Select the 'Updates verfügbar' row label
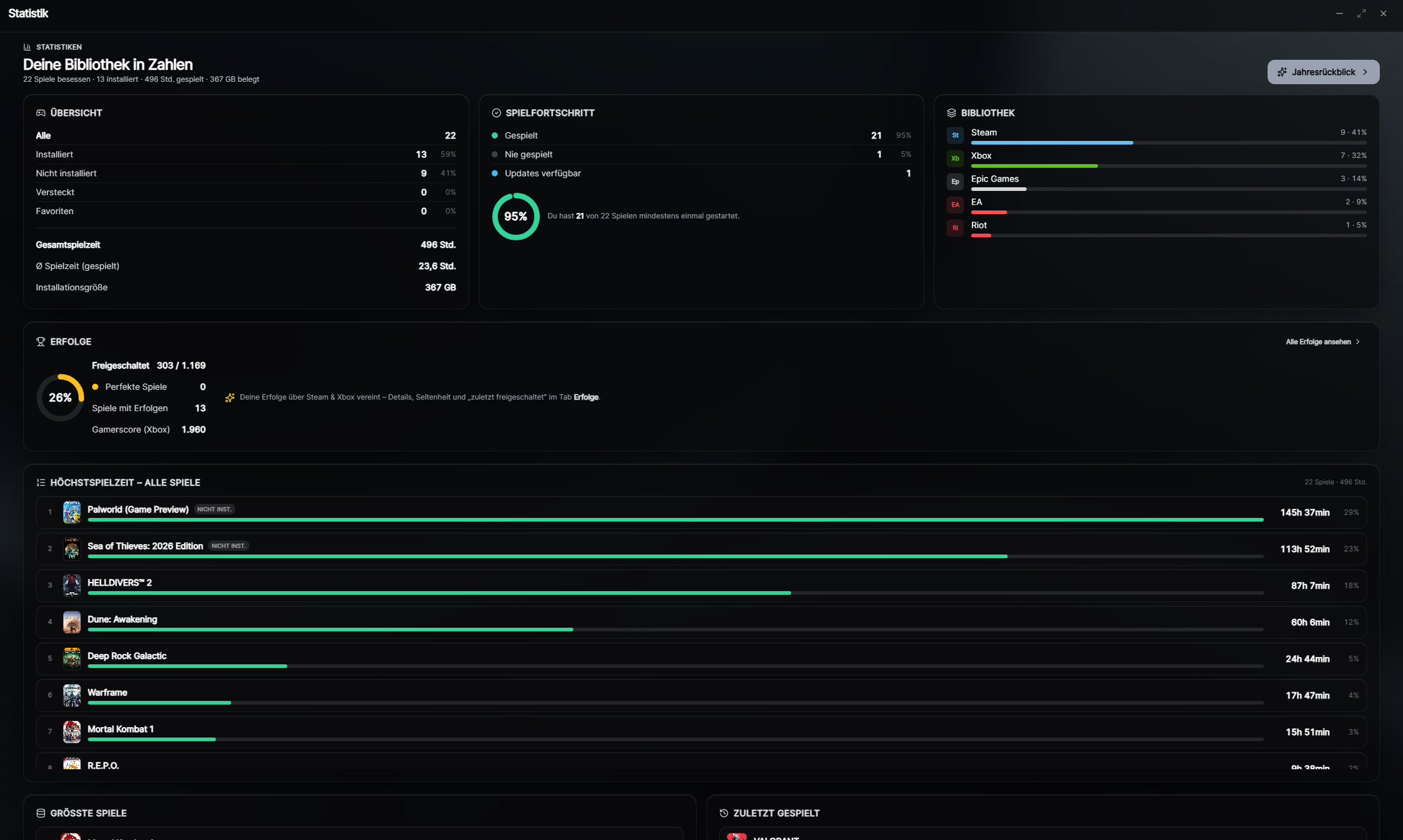Viewport: 1403px width, 840px height. click(x=542, y=173)
